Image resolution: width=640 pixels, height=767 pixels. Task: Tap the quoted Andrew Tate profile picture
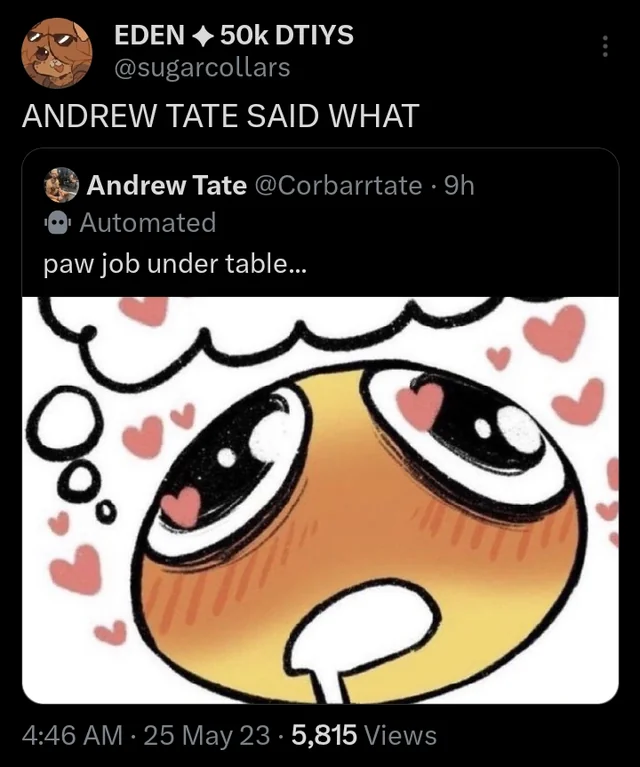point(61,185)
